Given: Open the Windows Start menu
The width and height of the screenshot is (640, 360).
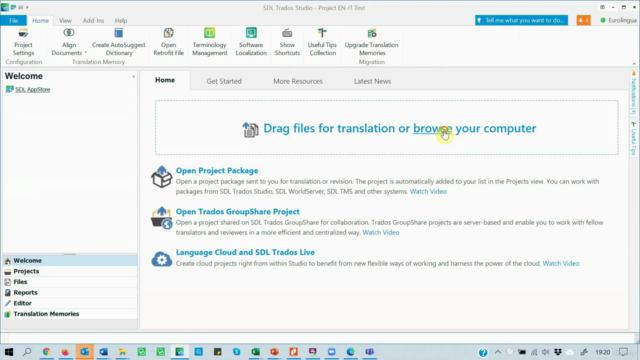Looking at the screenshot, I should coord(9,352).
